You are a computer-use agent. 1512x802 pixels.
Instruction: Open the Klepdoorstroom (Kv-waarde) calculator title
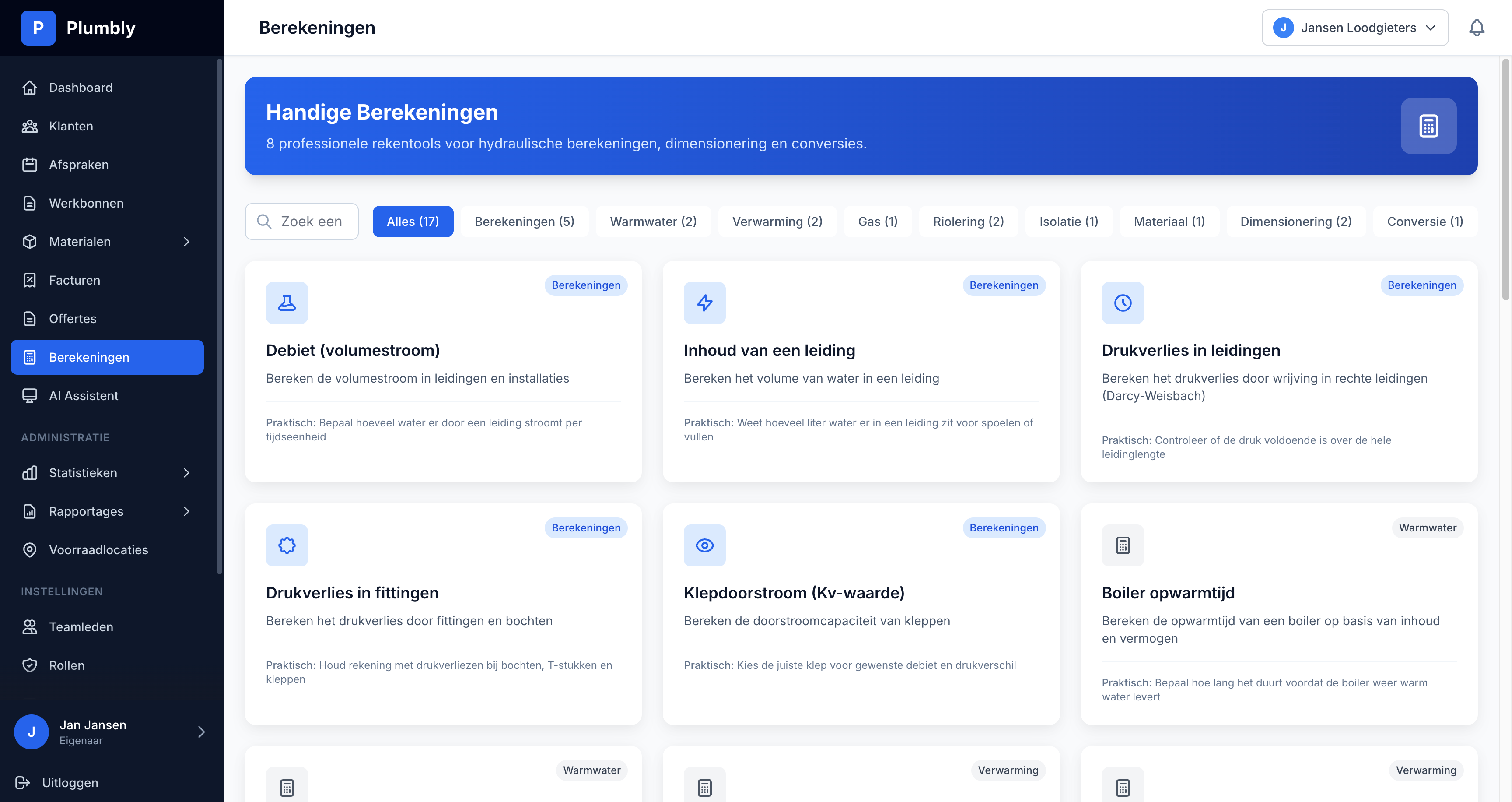click(794, 593)
